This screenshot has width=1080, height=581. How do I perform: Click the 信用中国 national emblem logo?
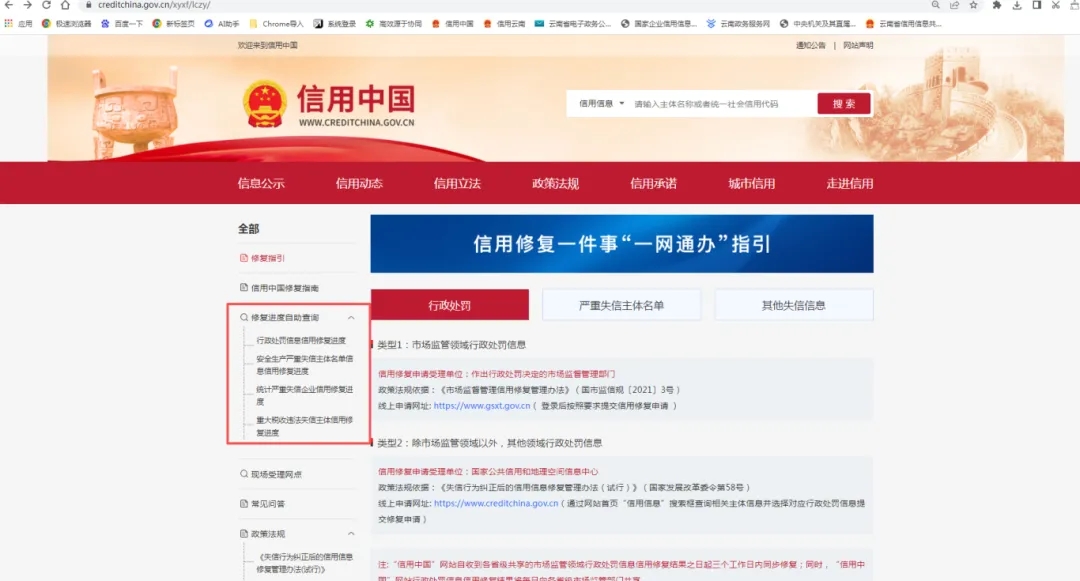coord(265,104)
